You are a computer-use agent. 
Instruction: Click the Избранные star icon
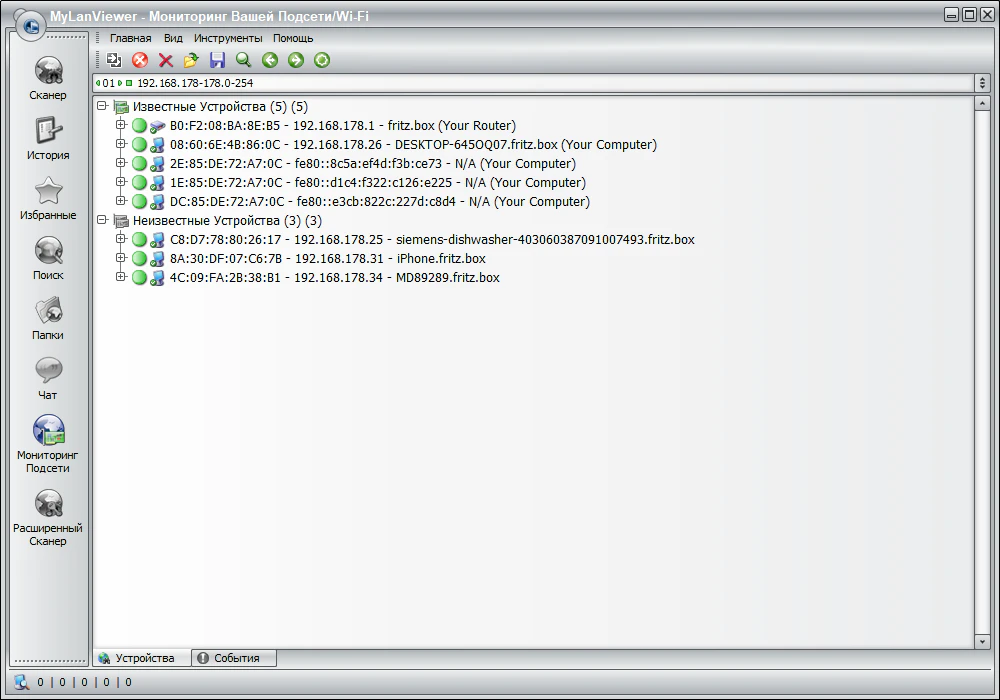pyautogui.click(x=48, y=197)
